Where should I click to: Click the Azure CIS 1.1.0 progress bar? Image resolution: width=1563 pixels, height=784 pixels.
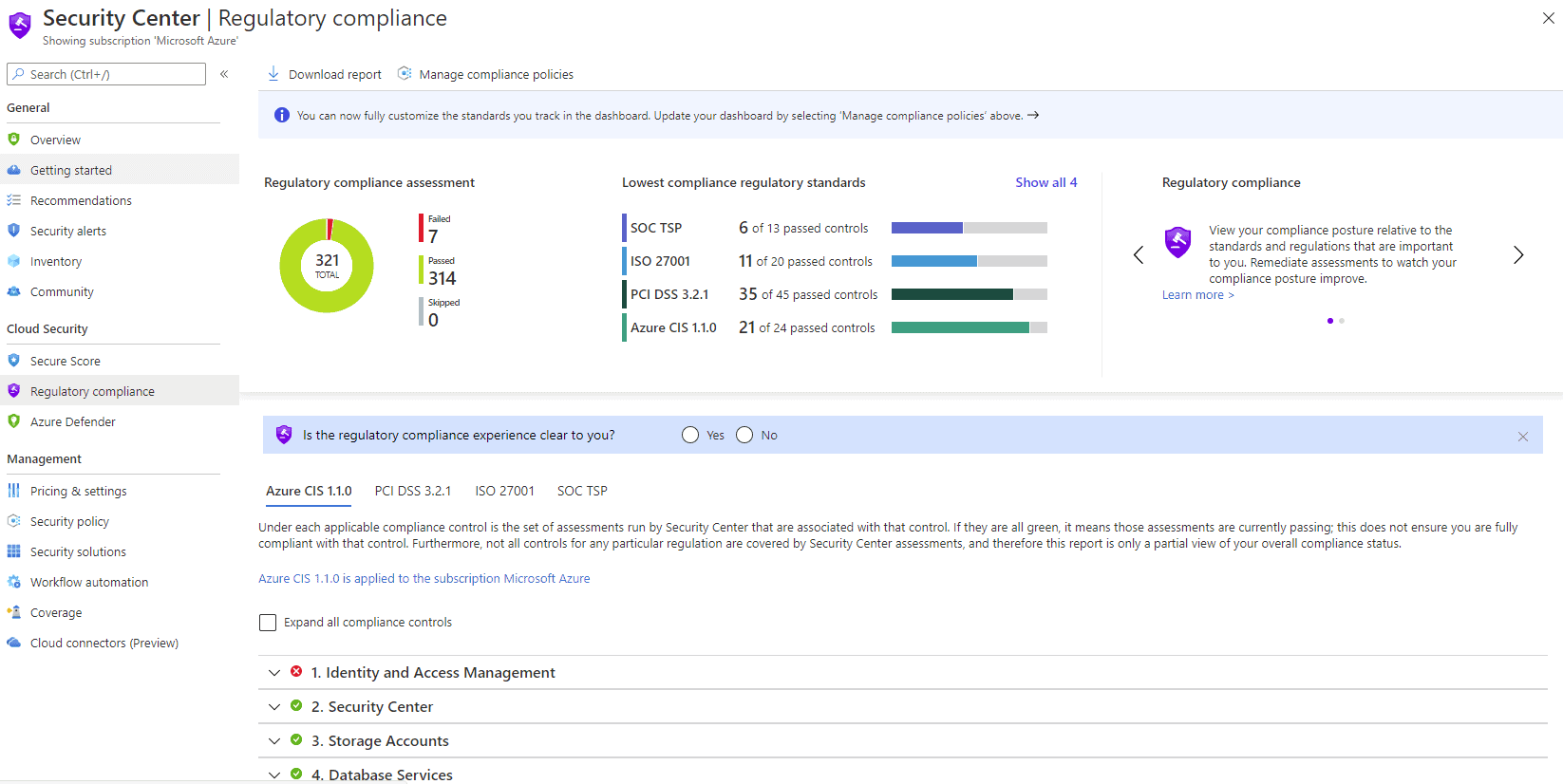pyautogui.click(x=970, y=327)
